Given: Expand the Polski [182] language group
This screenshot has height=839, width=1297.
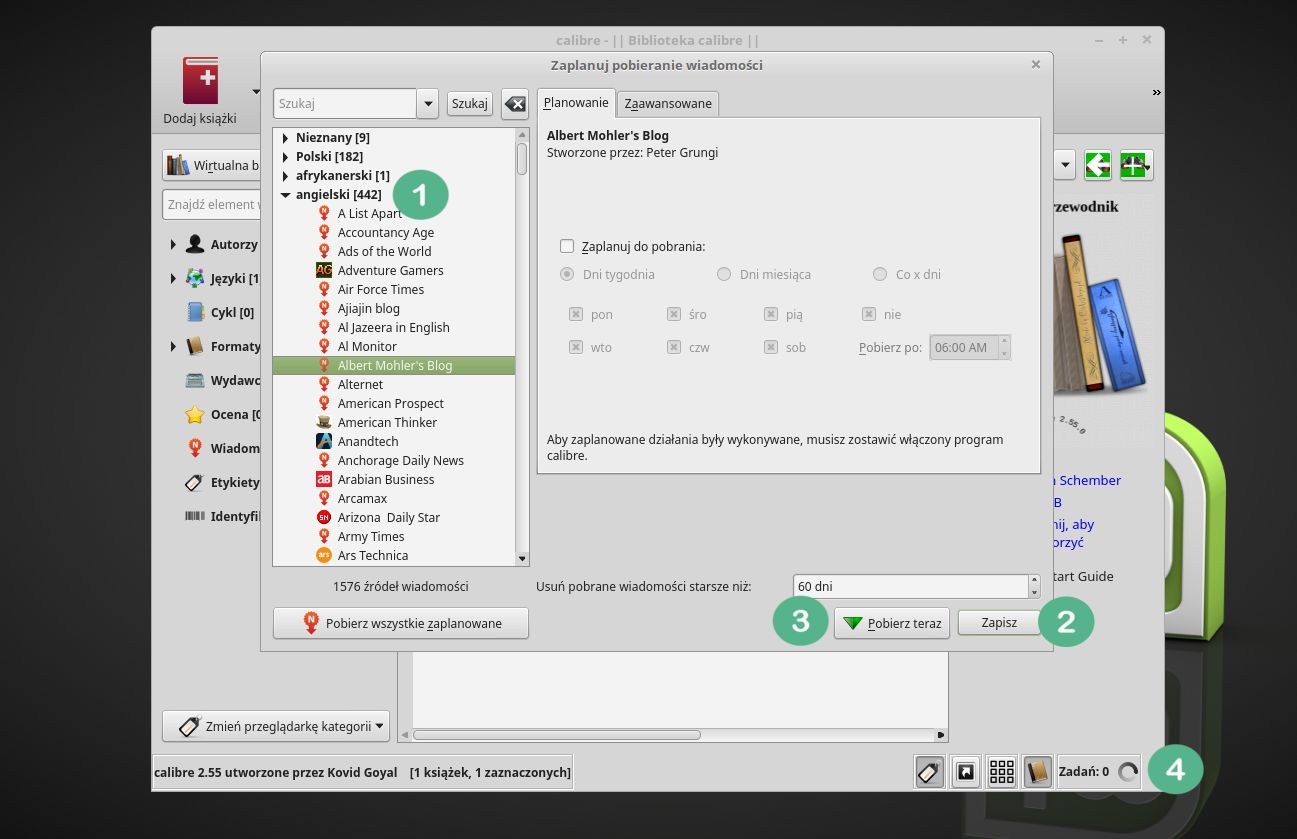Looking at the screenshot, I should click(285, 157).
